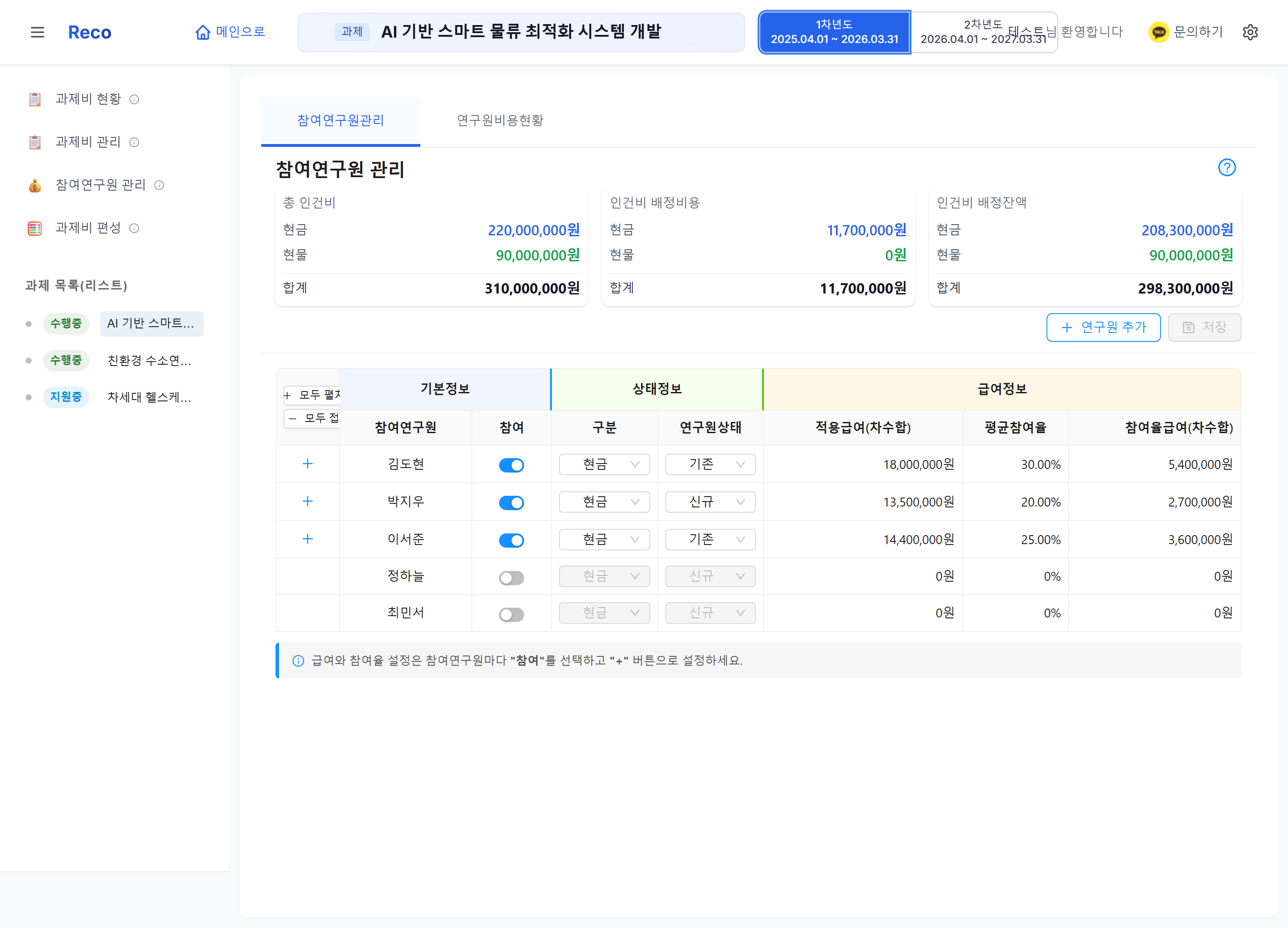Open the help question mark icon
Viewport: 1288px width, 928px height.
(1227, 168)
